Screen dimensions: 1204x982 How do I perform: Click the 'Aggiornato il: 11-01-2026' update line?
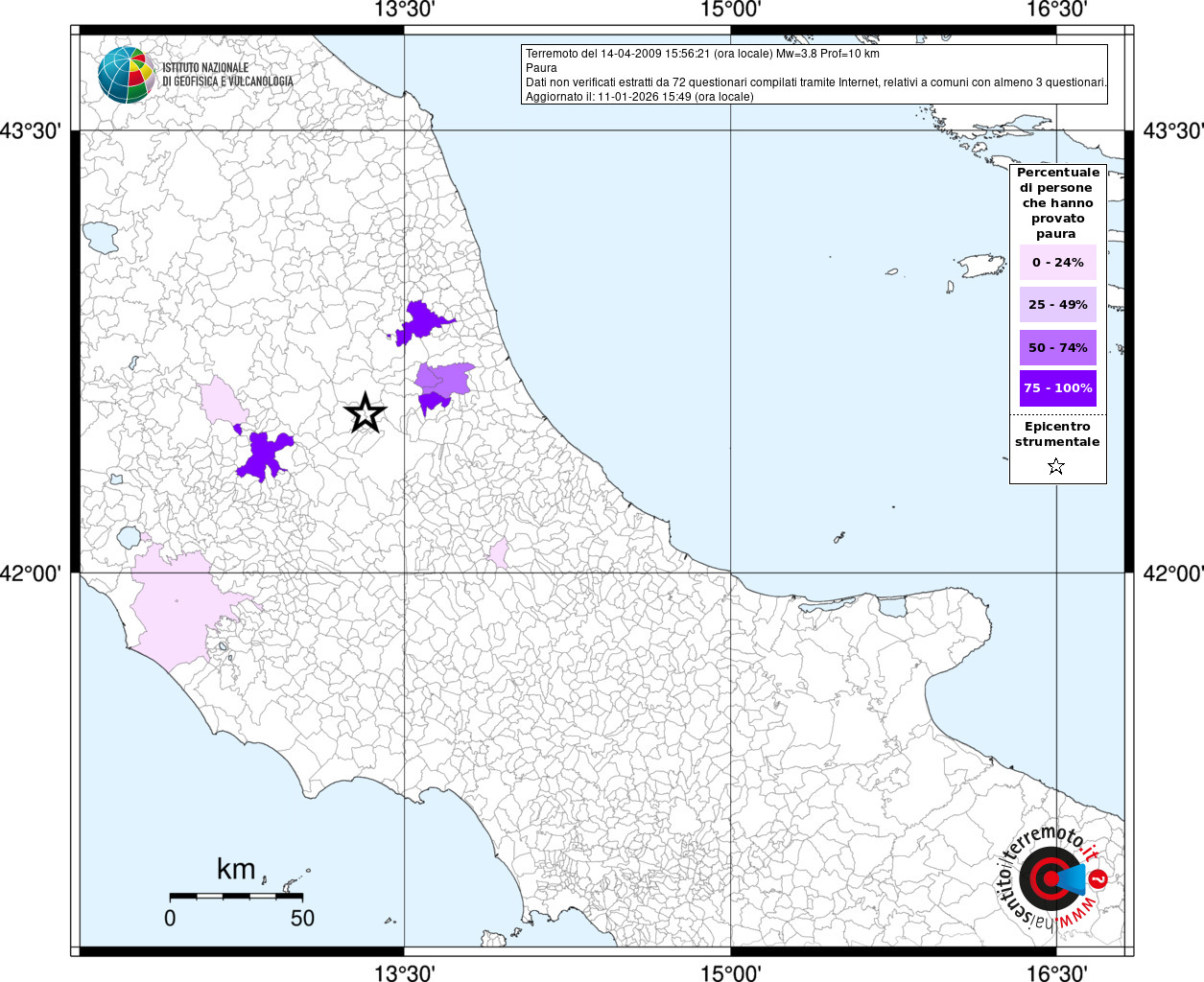click(639, 97)
